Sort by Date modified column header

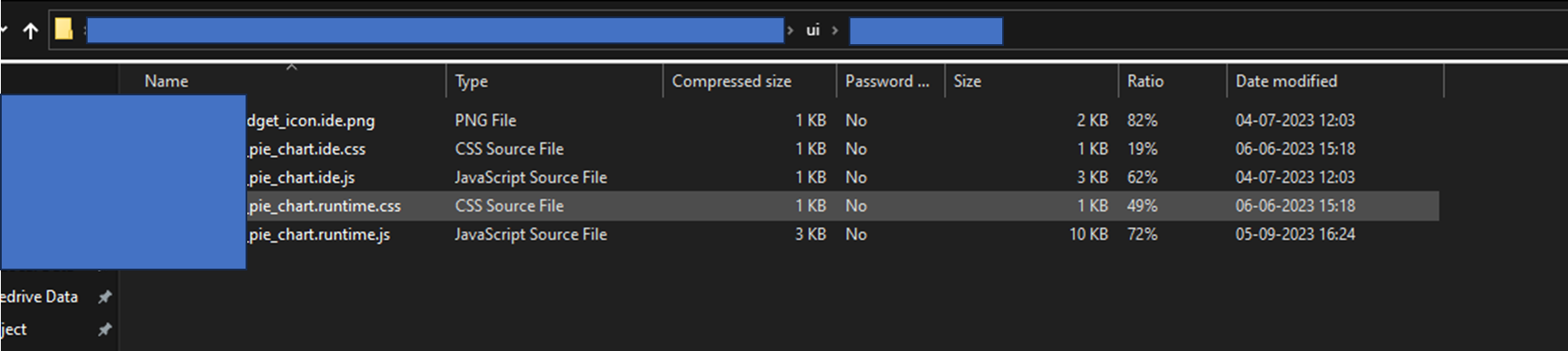tap(1285, 81)
